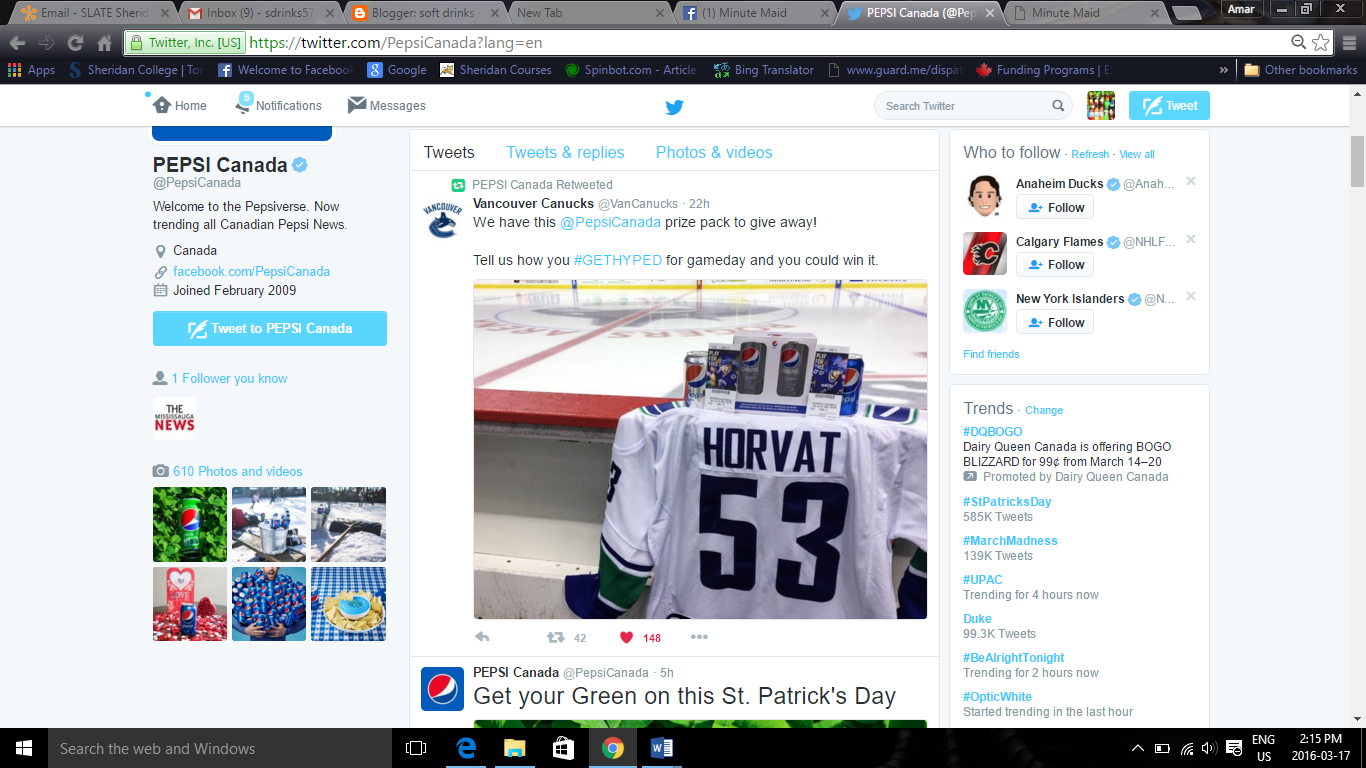
Task: Switch to the Blogger soft drinks browser tab
Action: coord(424,13)
